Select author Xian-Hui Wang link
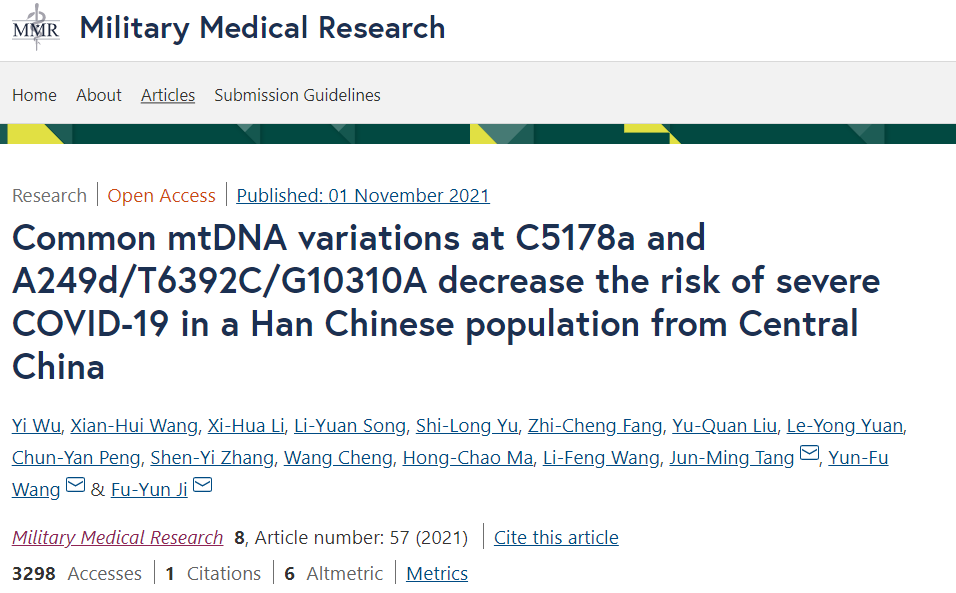 (135, 426)
